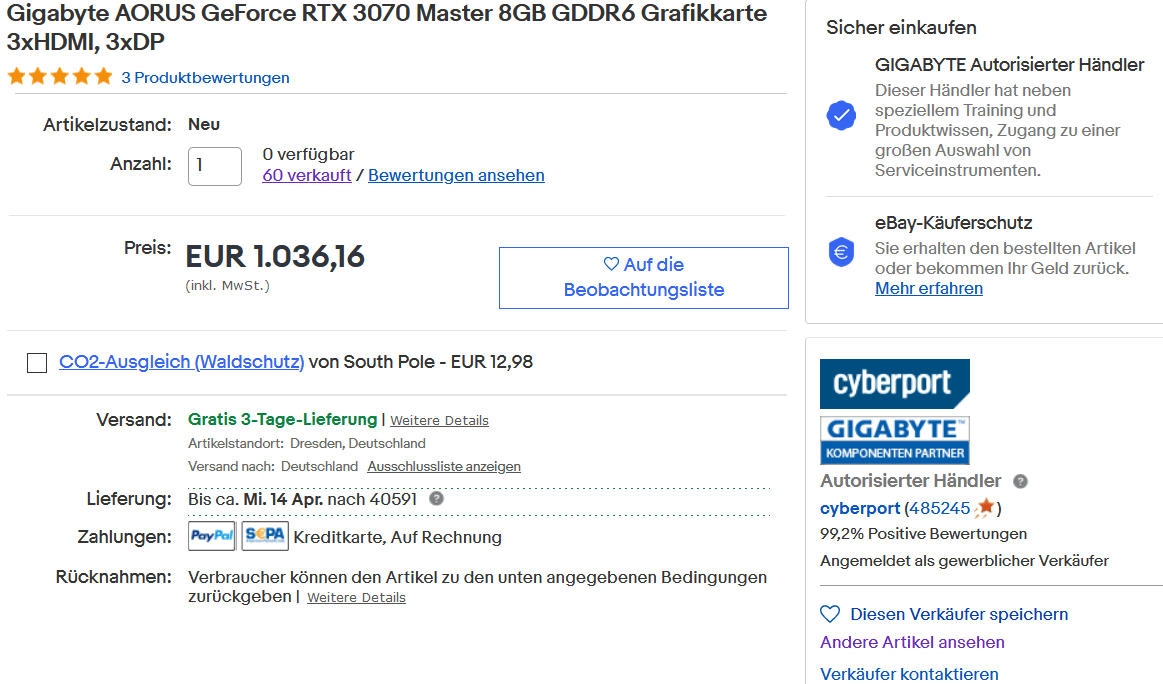Click the 99,2% Positive Bewertungen text
1163x684 pixels.
tap(923, 534)
